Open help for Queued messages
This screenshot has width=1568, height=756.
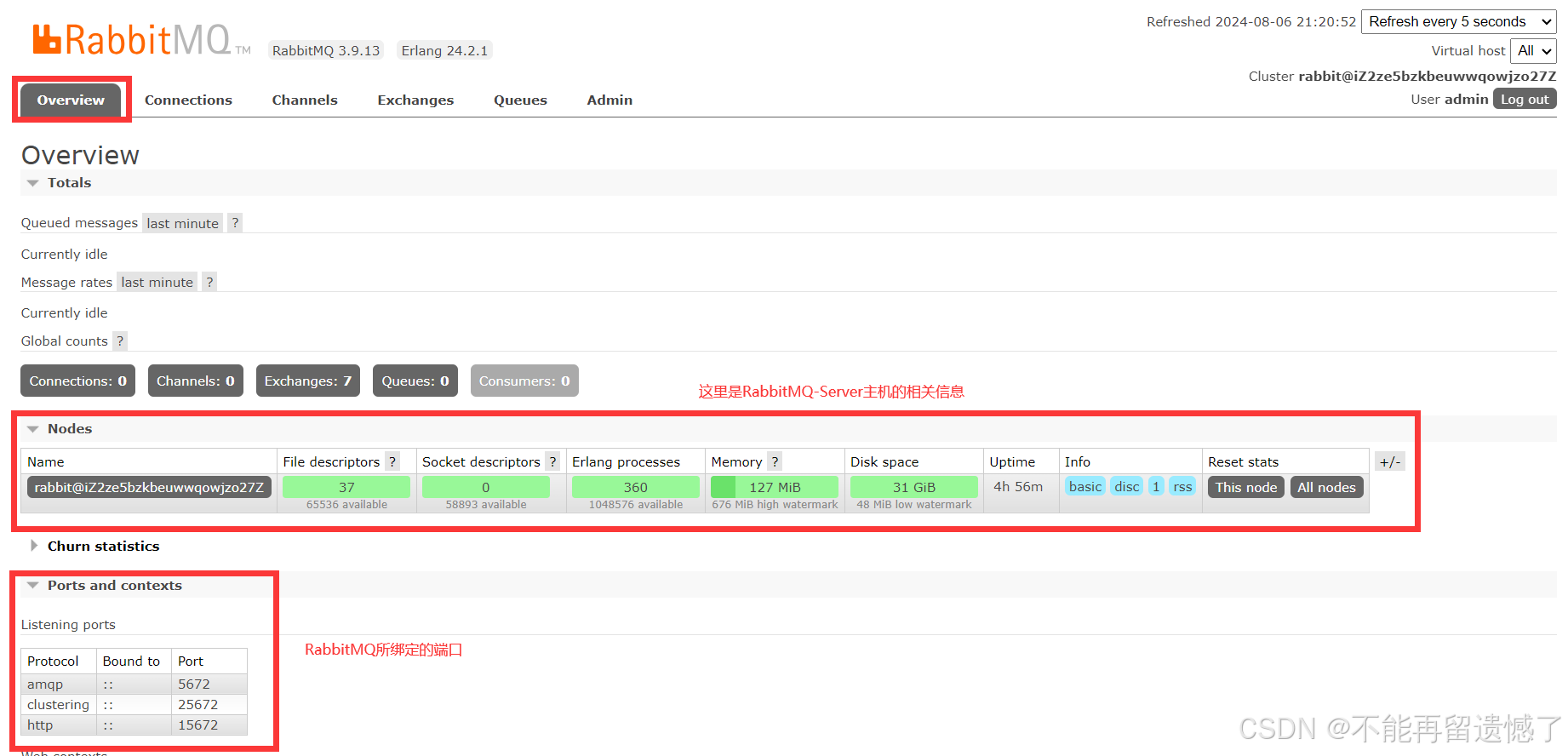tap(235, 223)
